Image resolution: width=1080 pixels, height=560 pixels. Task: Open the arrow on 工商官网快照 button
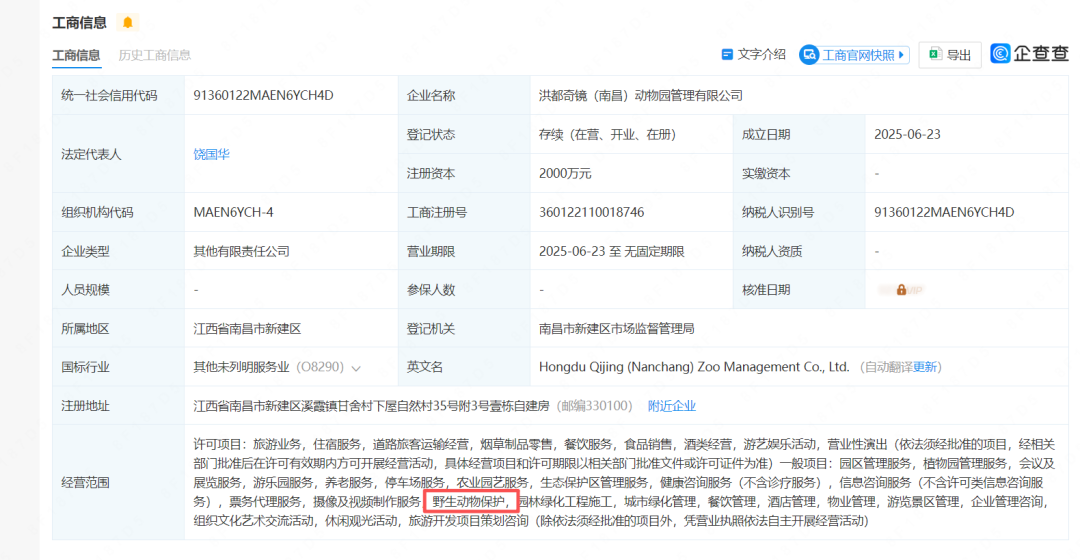pos(901,55)
